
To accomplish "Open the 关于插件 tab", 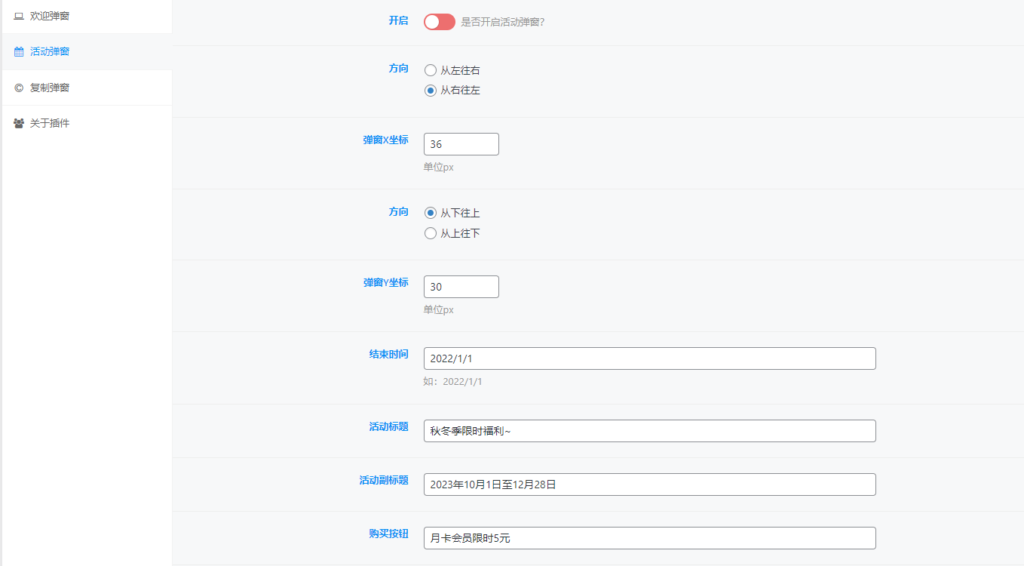I will tap(87, 123).
